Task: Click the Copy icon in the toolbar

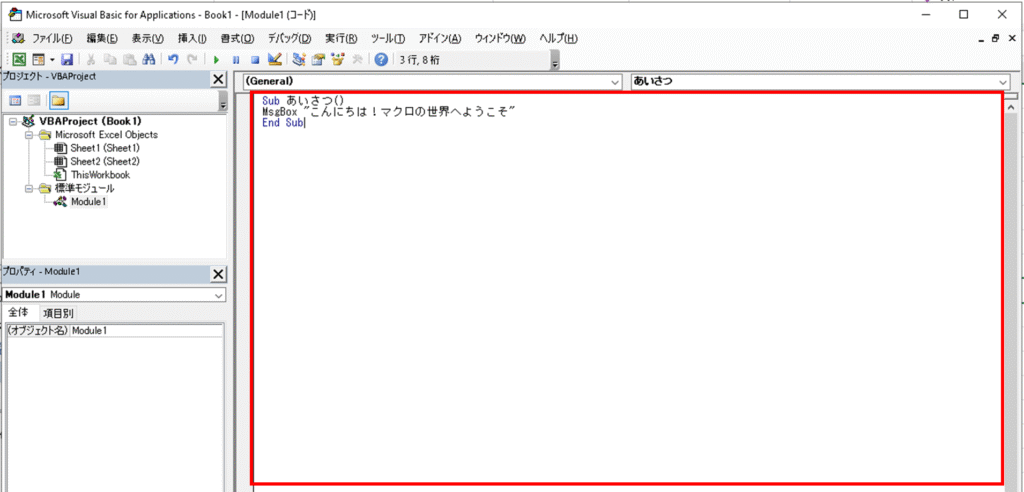Action: coord(110,59)
